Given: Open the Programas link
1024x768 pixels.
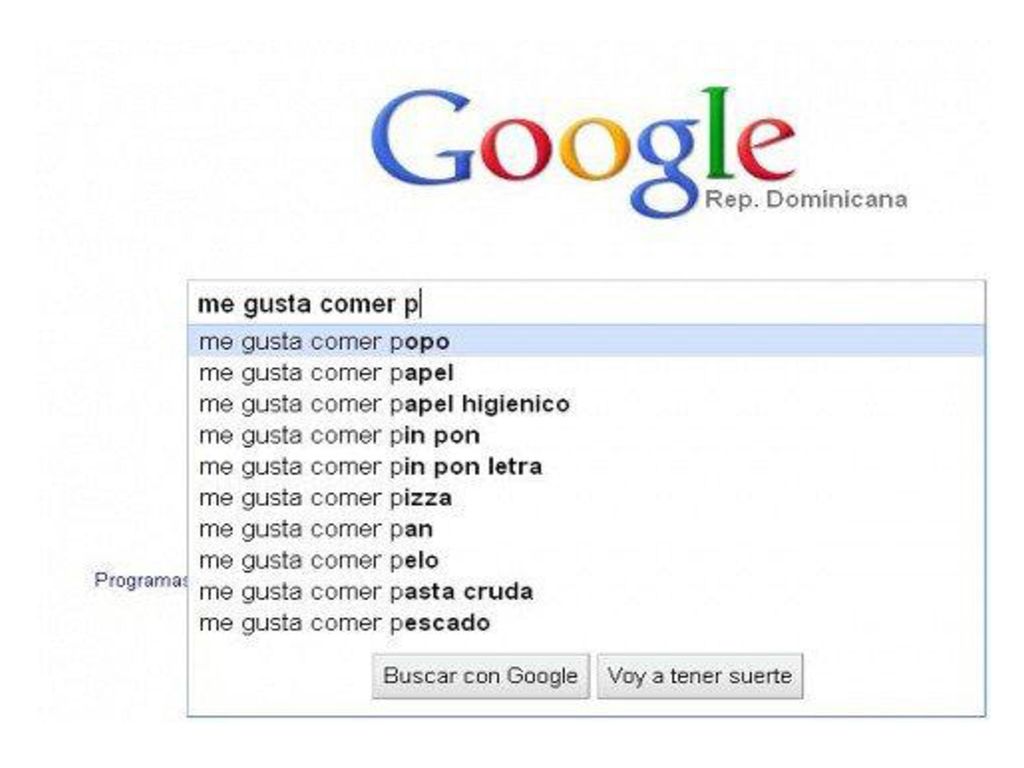Looking at the screenshot, I should [140, 580].
